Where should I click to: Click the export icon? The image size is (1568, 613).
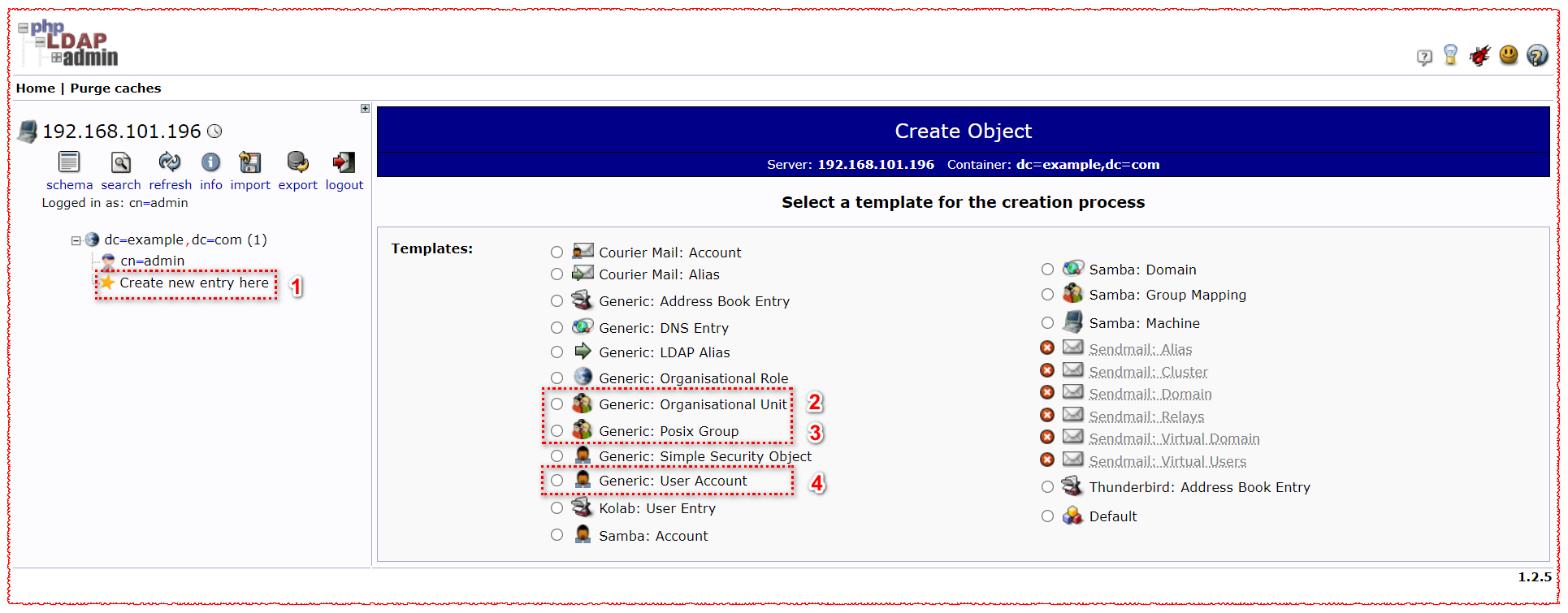click(x=298, y=162)
